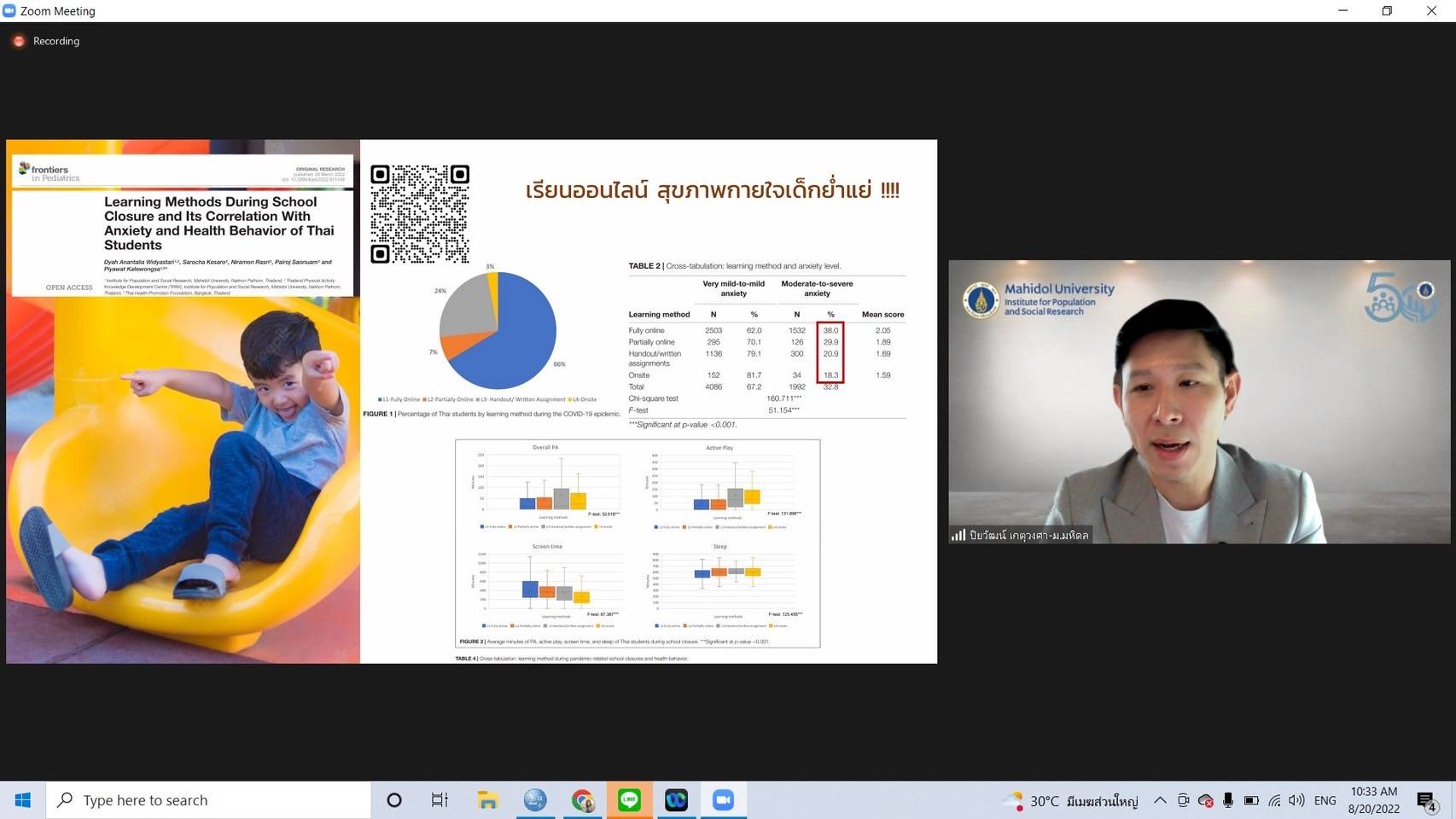1456x819 pixels.
Task: Open the Windows Start menu
Action: tap(23, 800)
